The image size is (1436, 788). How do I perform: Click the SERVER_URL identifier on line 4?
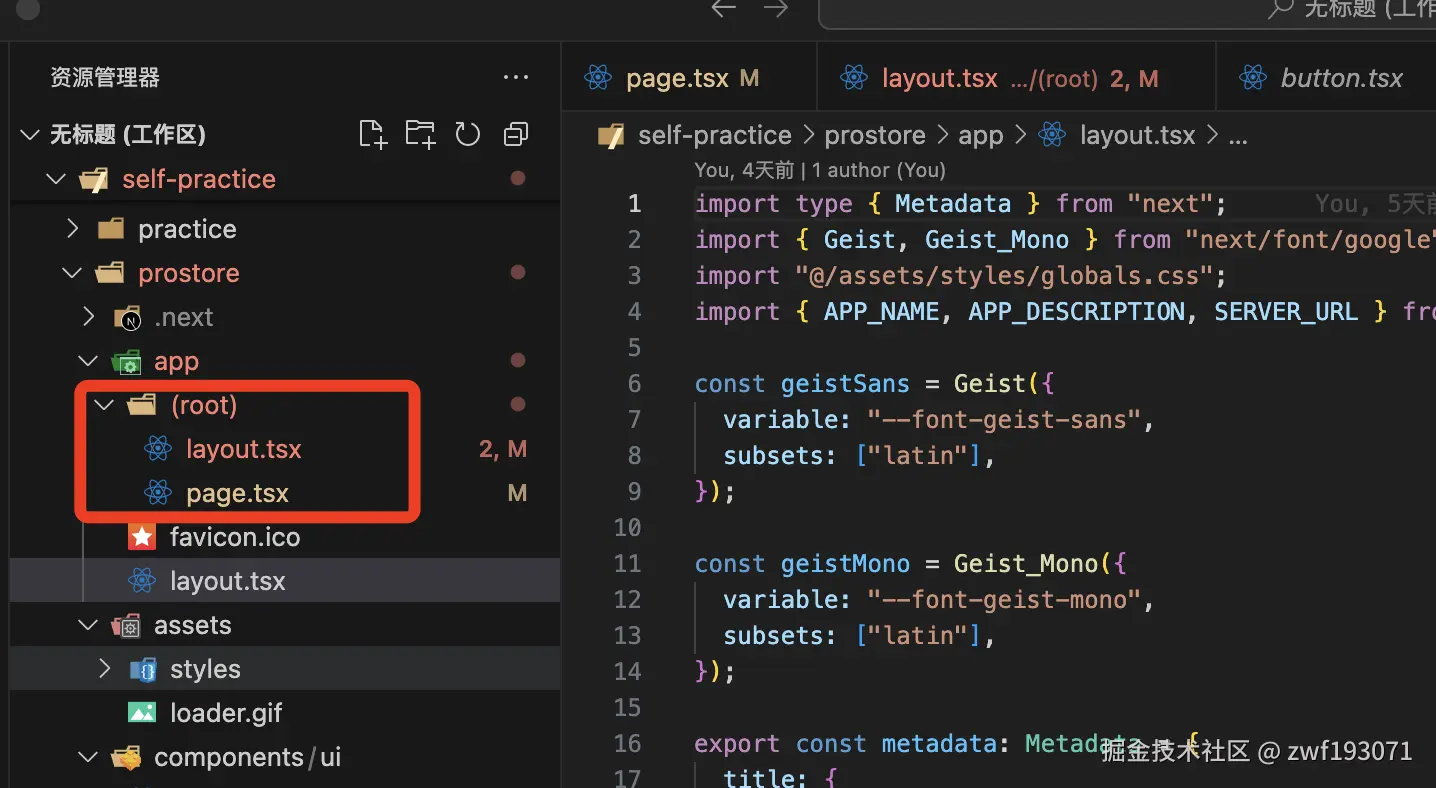pyautogui.click(x=1286, y=312)
